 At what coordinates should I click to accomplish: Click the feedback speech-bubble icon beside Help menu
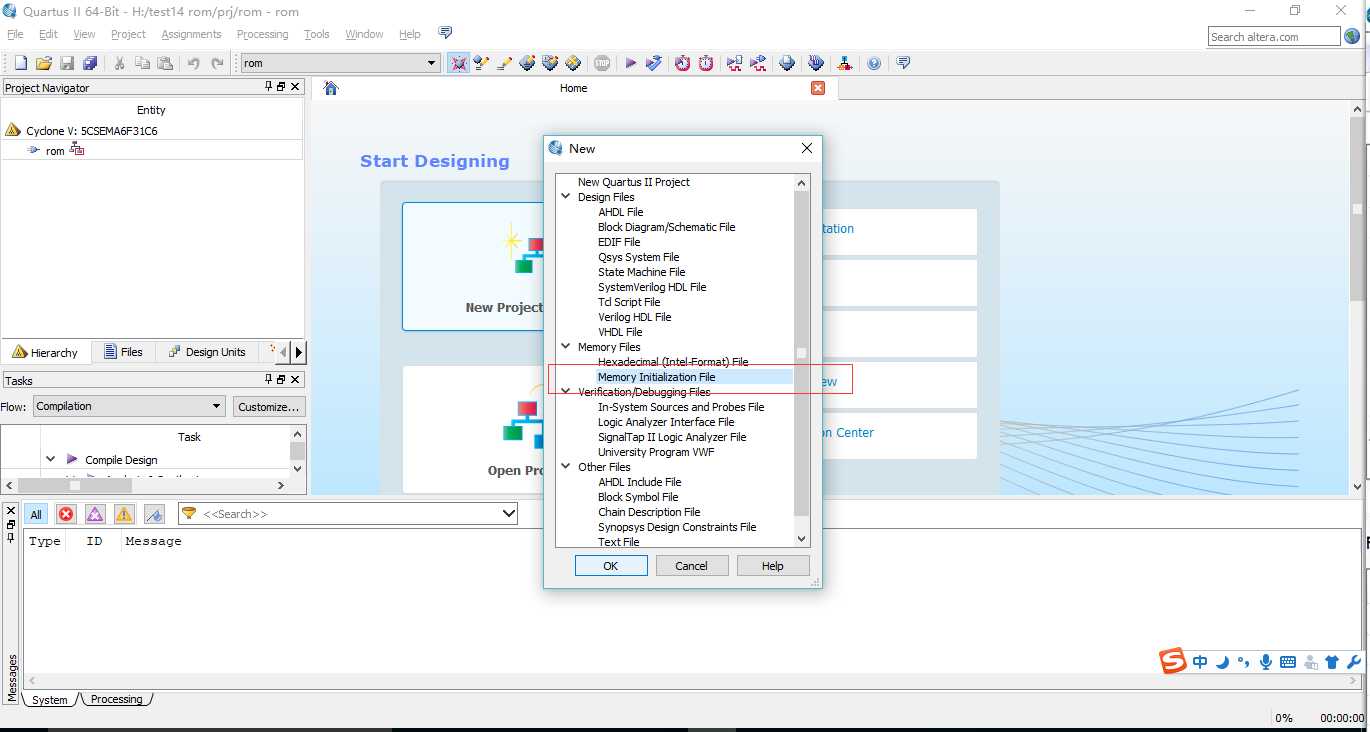pos(446,33)
